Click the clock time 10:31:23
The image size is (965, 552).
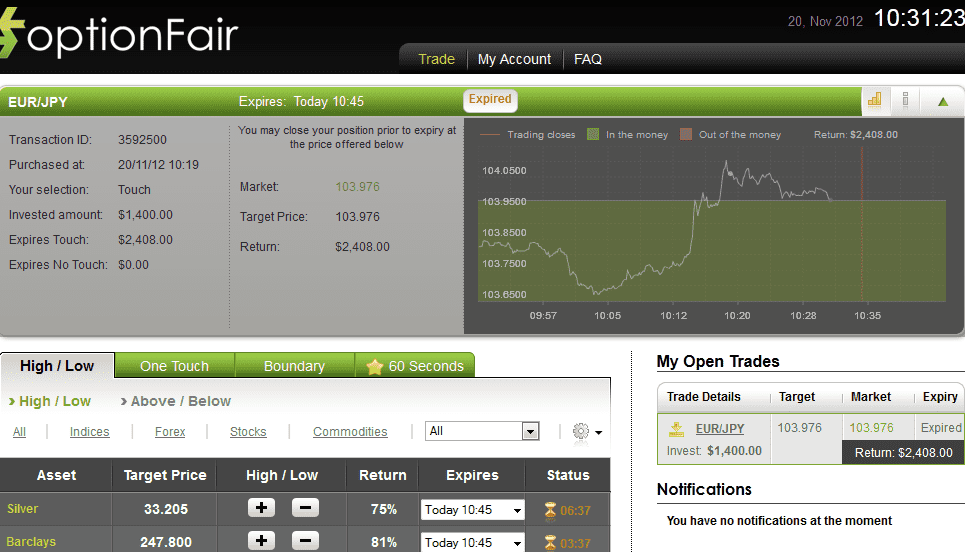(919, 18)
